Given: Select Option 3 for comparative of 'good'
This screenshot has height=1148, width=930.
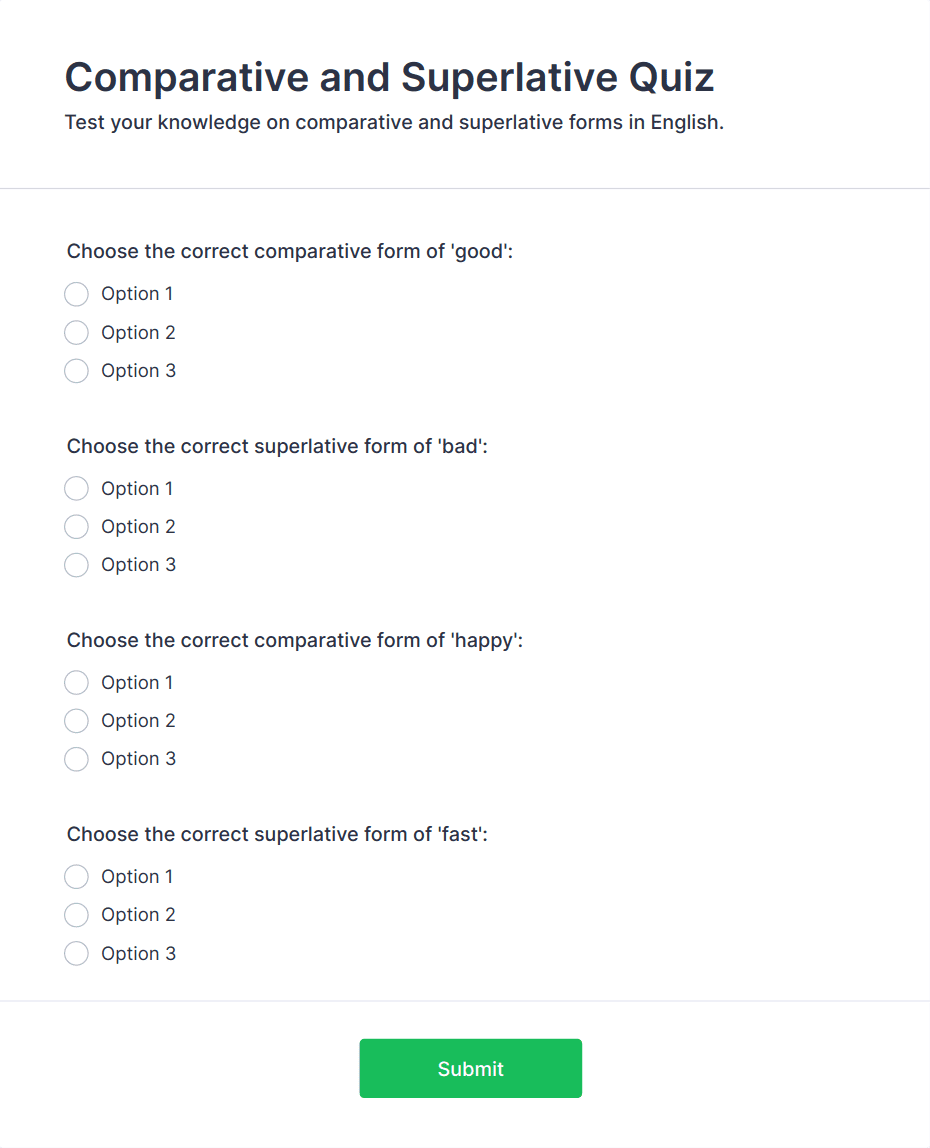Looking at the screenshot, I should click(x=77, y=371).
